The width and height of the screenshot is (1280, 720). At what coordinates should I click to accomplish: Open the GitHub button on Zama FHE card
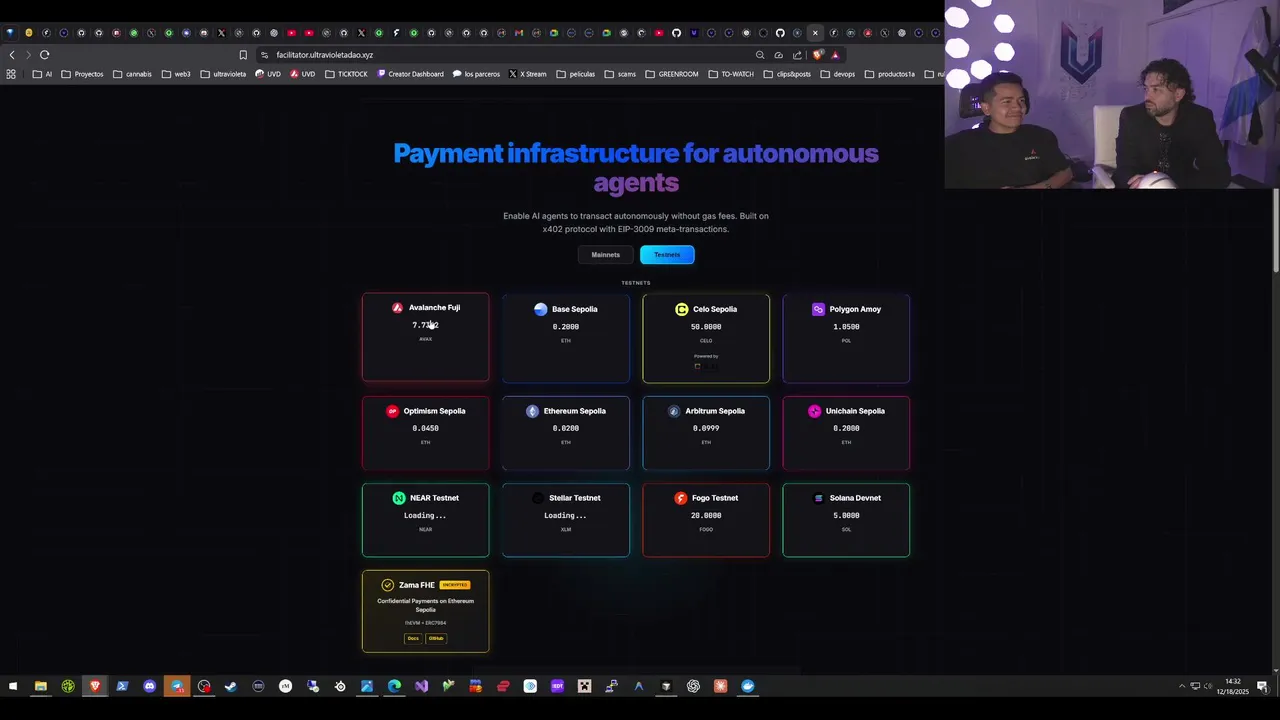click(436, 638)
